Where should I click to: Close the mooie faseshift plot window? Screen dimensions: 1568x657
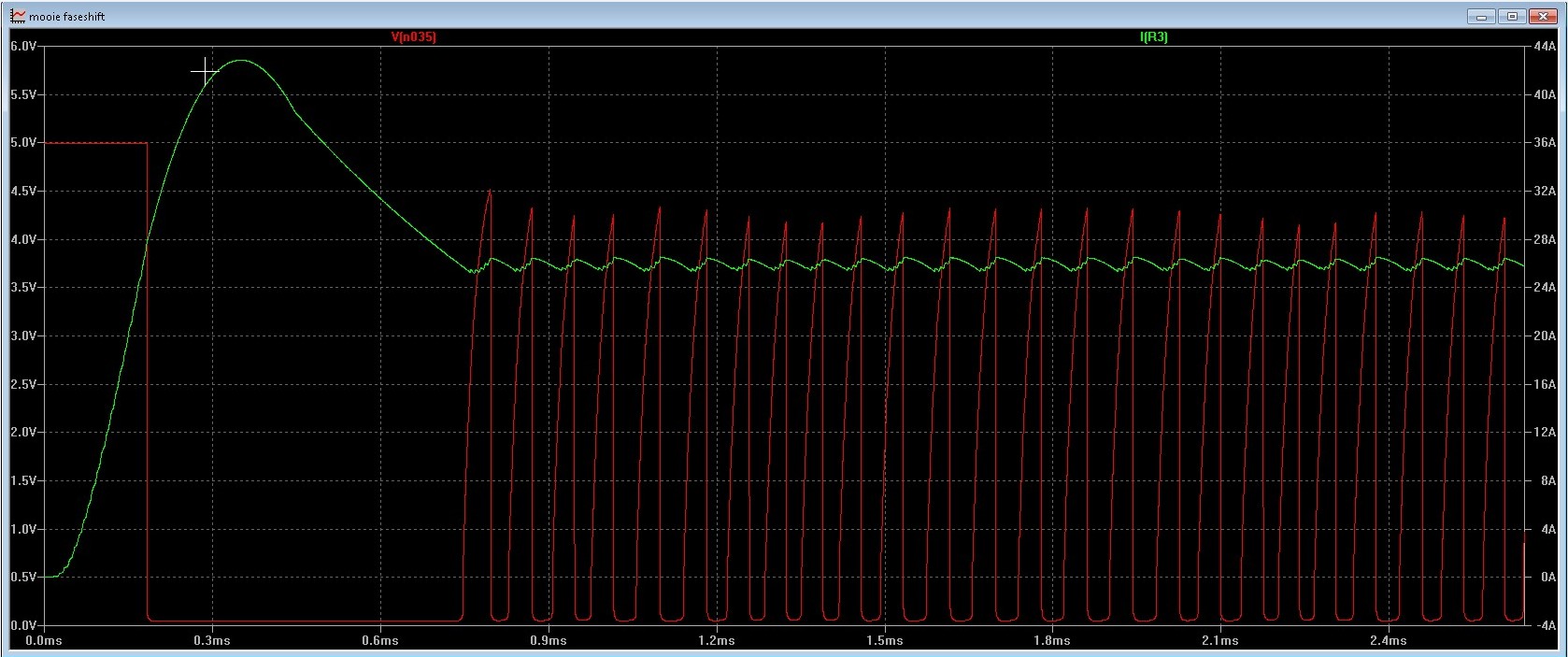[x=1541, y=16]
